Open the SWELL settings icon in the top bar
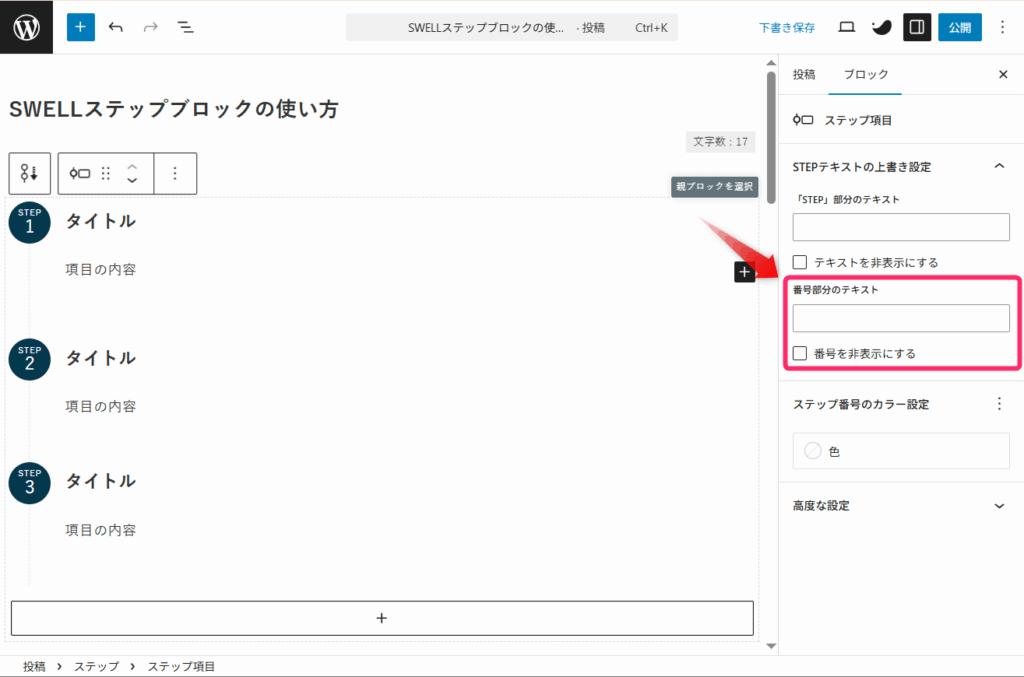 coord(881,27)
